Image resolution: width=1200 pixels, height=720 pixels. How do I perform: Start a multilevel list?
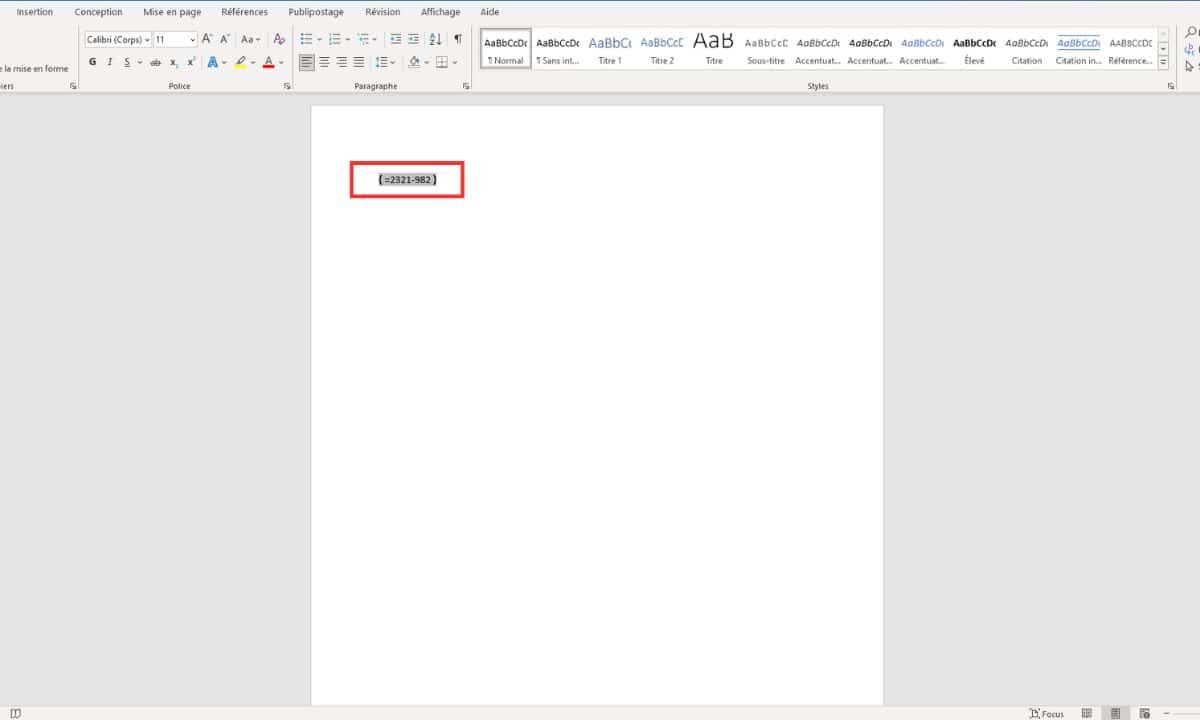363,39
